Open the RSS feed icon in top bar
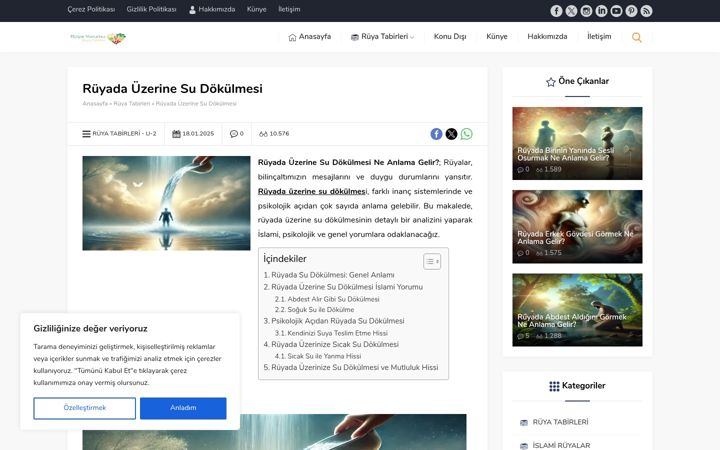This screenshot has width=720, height=450. [647, 11]
